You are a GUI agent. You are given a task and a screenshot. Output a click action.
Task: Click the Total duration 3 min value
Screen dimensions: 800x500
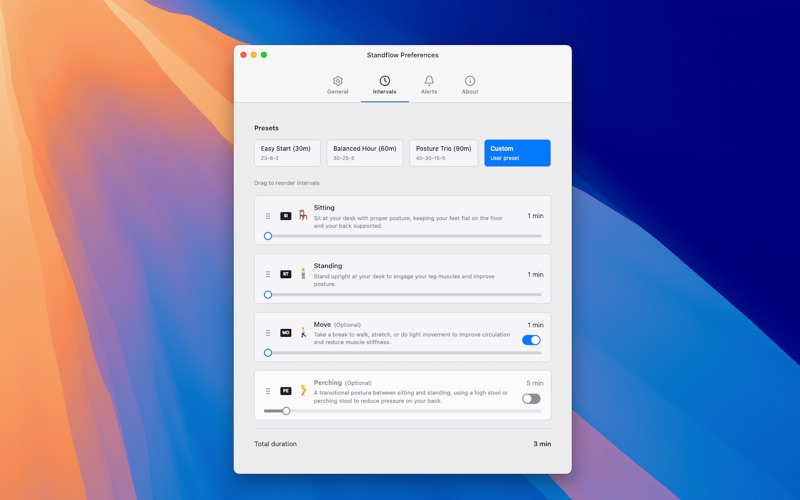542,444
